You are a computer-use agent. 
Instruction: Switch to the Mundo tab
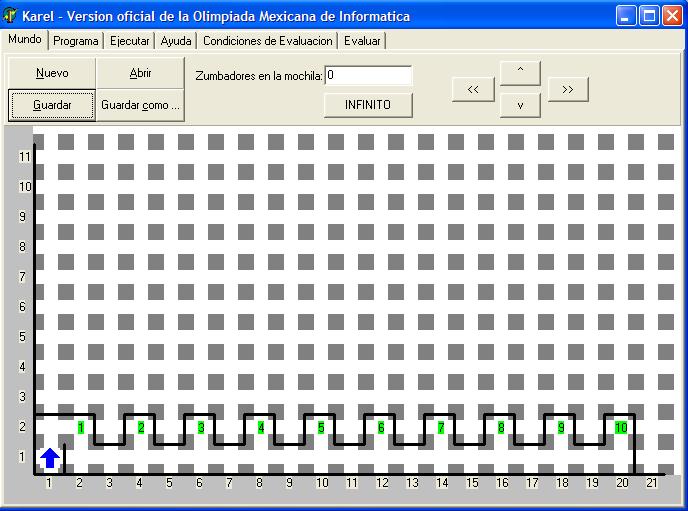(x=25, y=39)
